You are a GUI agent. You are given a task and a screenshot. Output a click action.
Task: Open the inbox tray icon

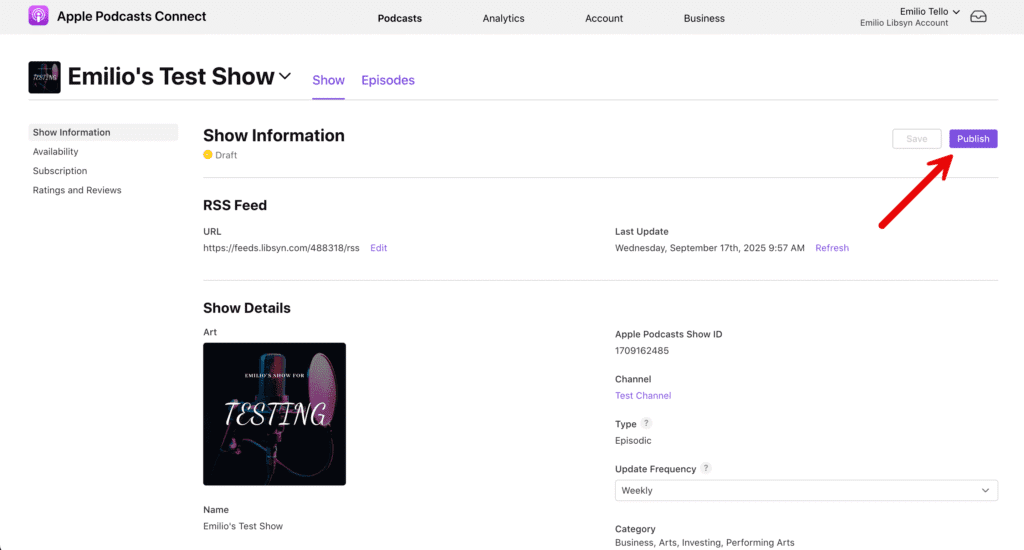[978, 17]
